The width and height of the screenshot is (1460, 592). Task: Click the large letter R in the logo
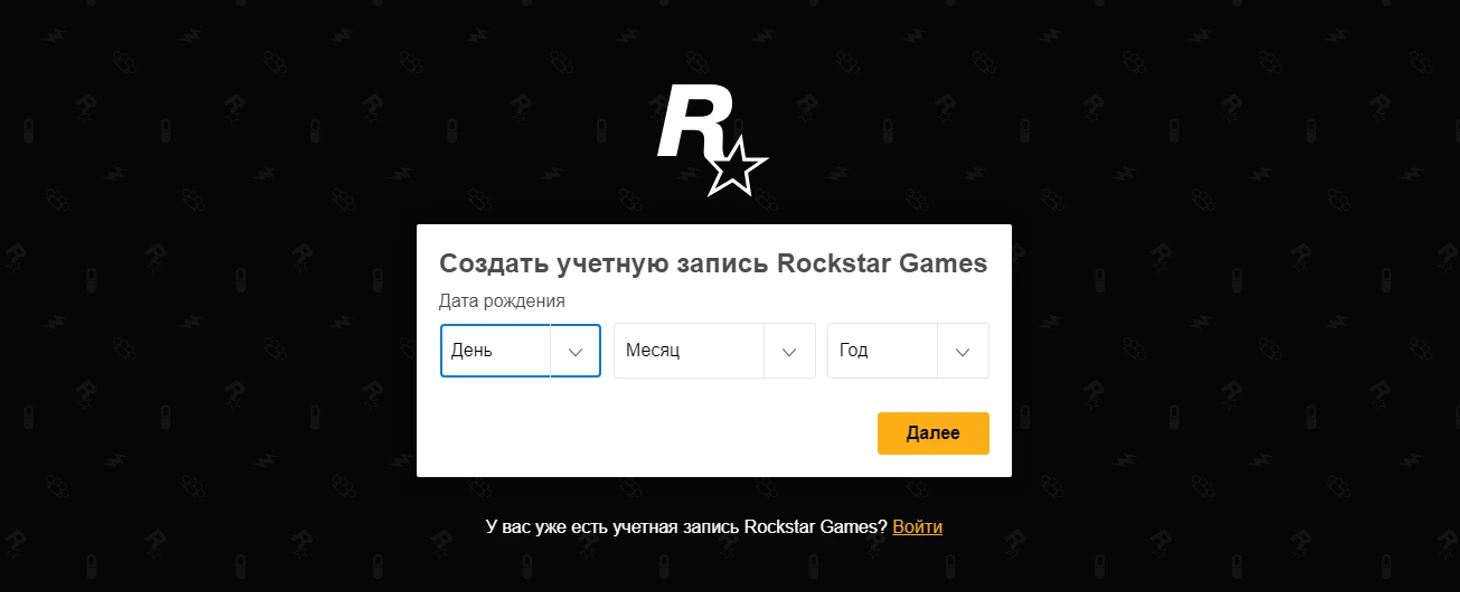pos(694,122)
